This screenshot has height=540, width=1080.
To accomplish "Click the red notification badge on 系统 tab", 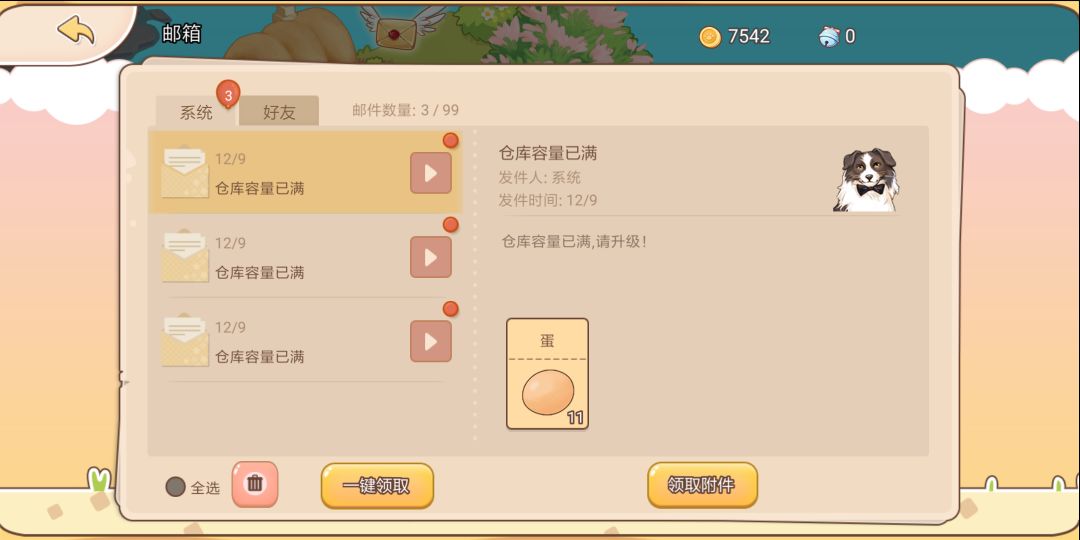I will pyautogui.click(x=229, y=94).
